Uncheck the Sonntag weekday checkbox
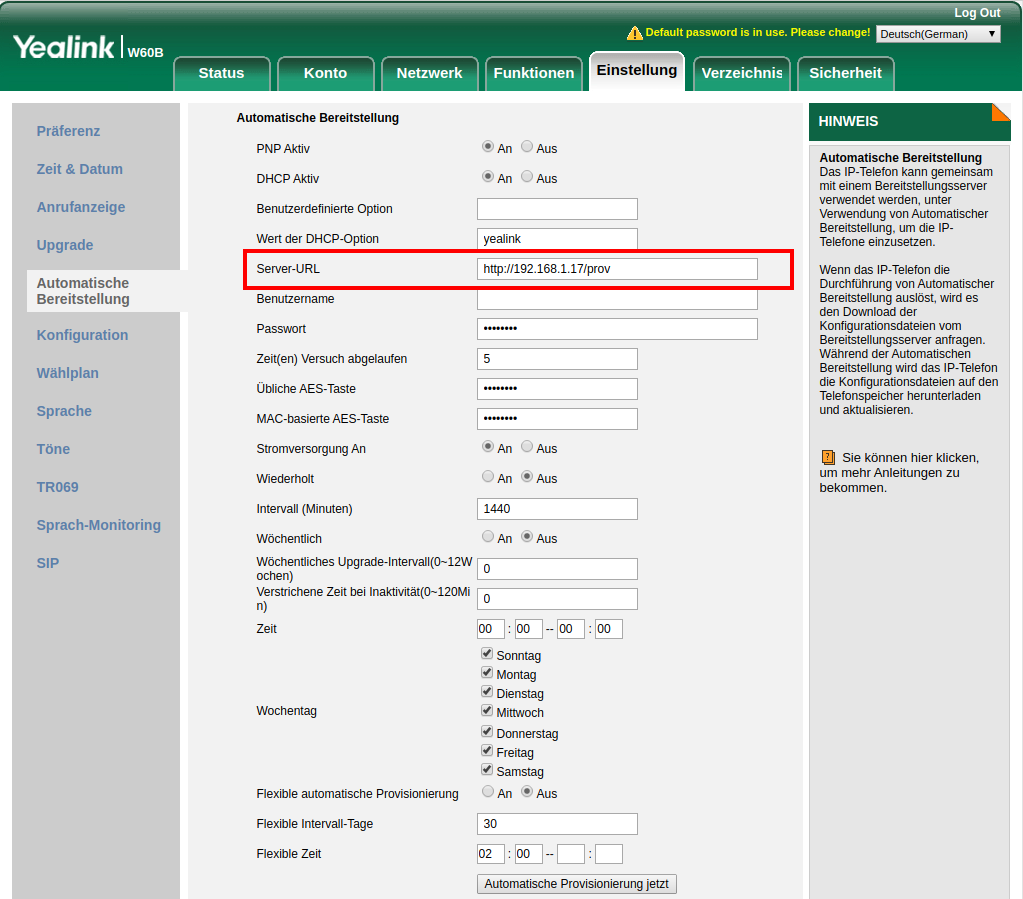Viewport: 1023px width, 899px height. pyautogui.click(x=486, y=654)
